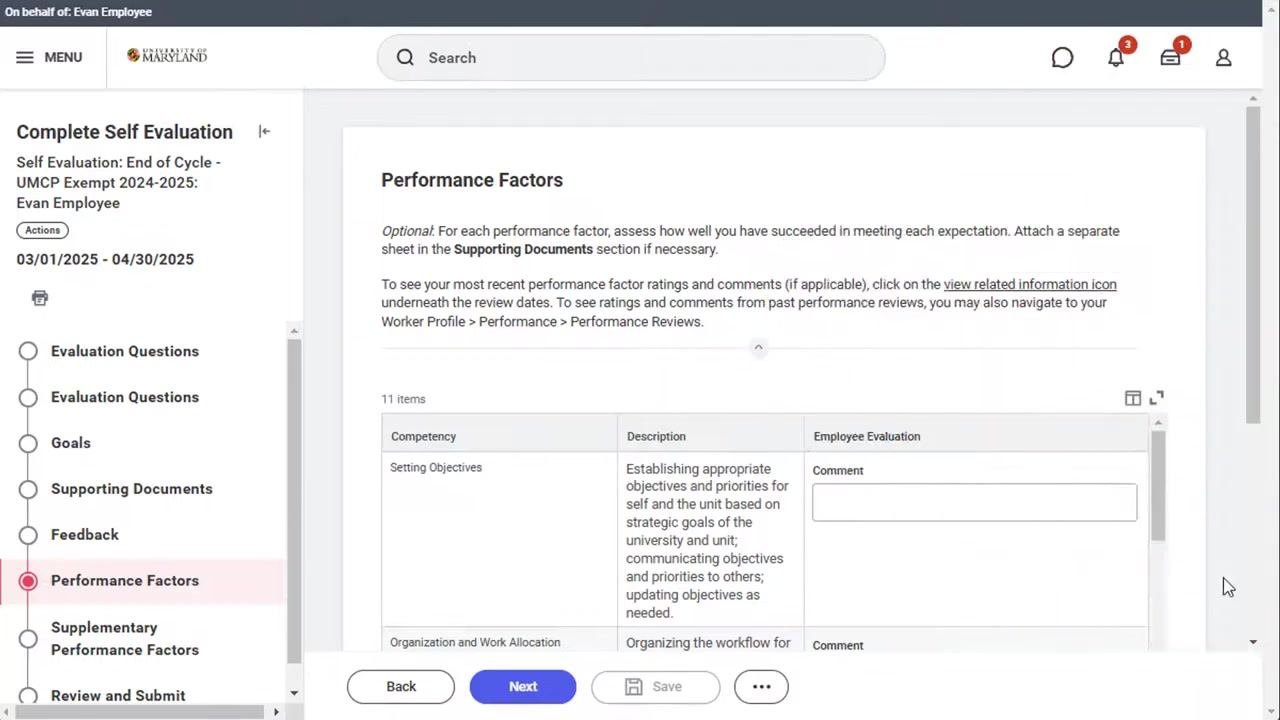Open the Actions dropdown button

[42, 230]
